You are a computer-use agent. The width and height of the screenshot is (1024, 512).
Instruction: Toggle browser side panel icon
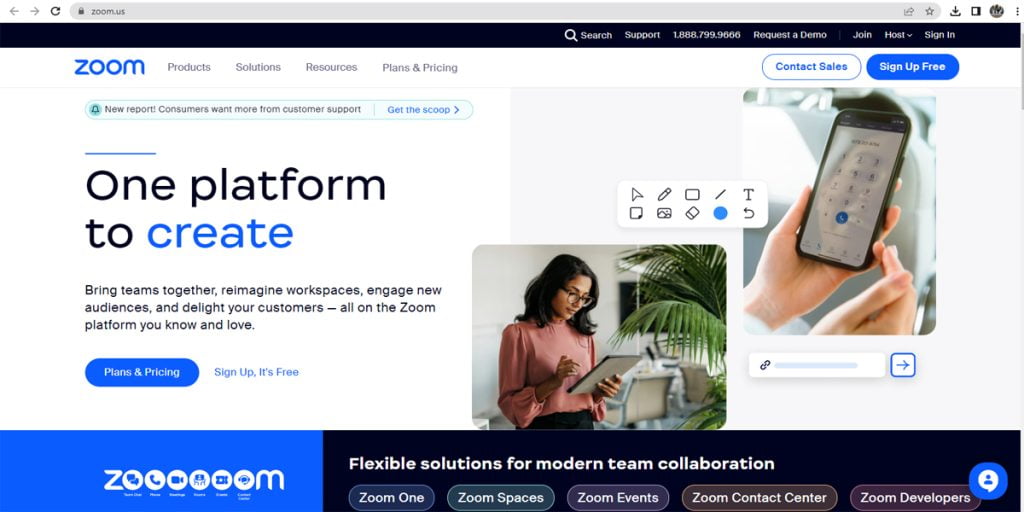(x=976, y=11)
